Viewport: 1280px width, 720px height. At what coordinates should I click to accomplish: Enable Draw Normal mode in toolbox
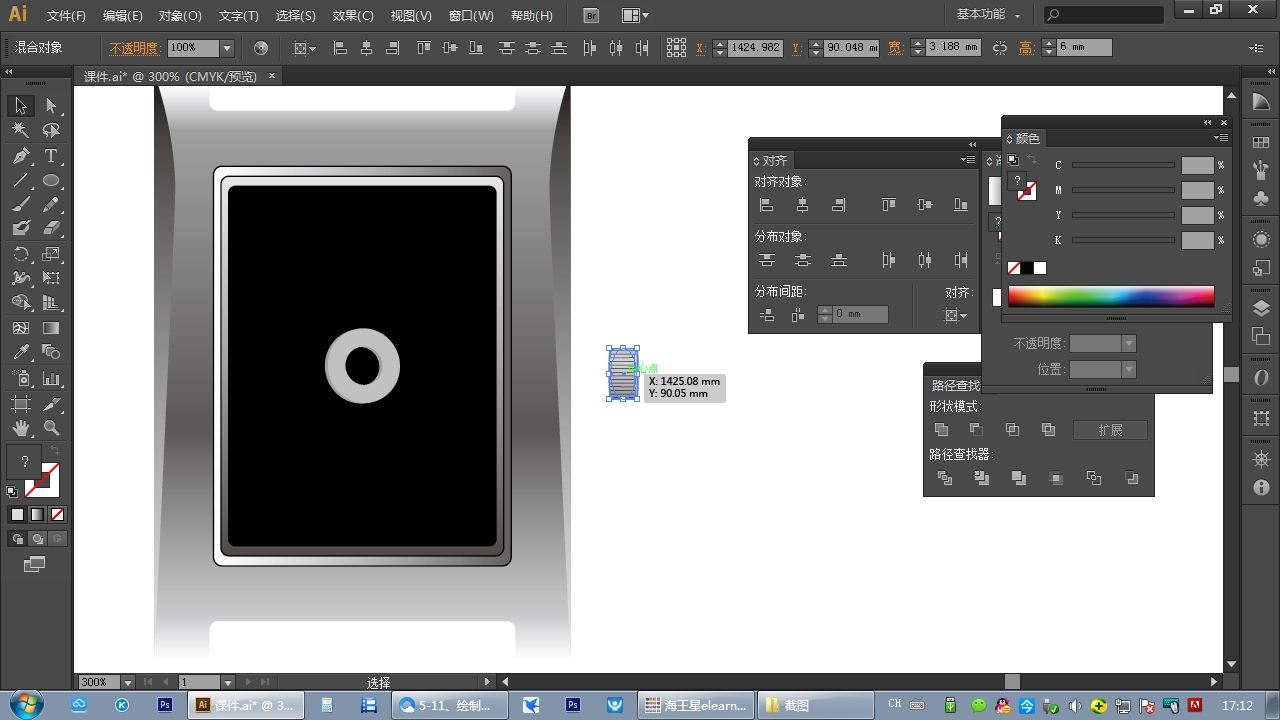click(x=17, y=539)
